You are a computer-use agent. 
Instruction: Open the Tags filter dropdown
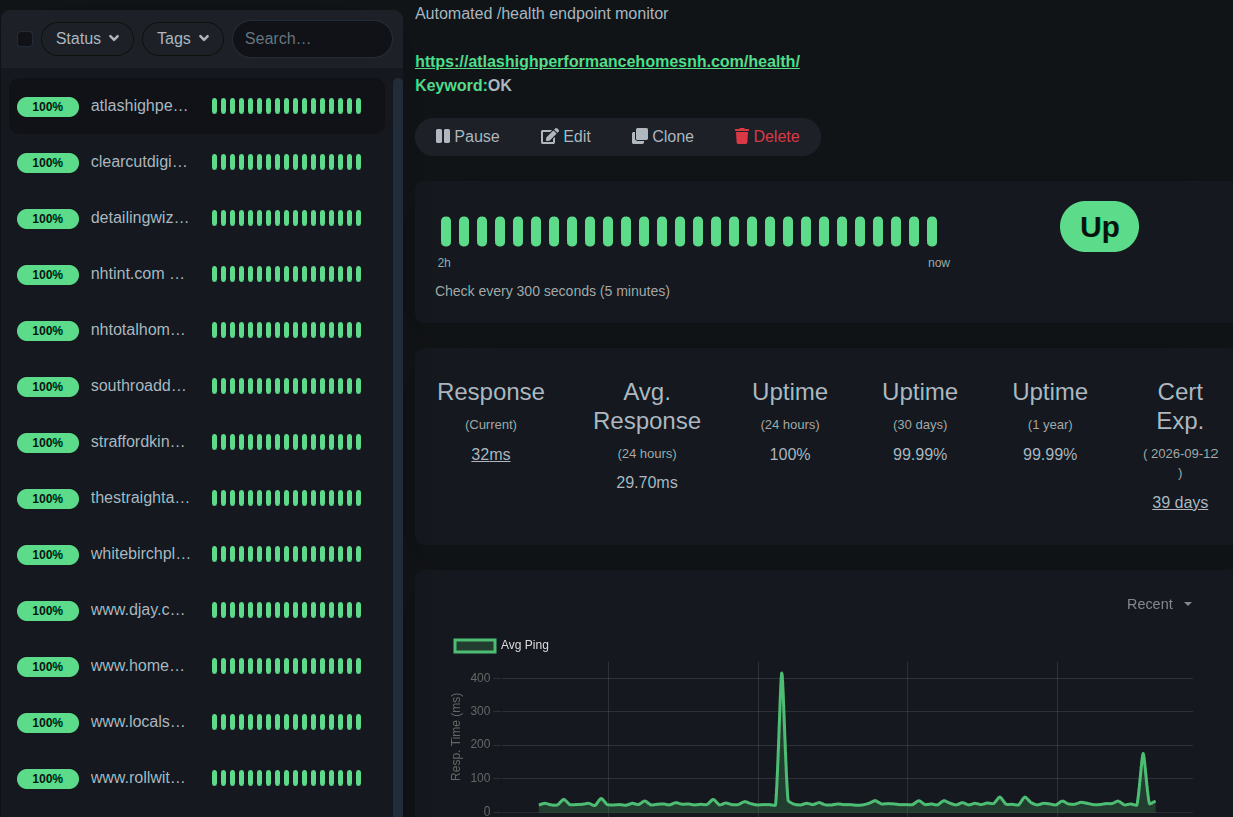[x=183, y=39]
